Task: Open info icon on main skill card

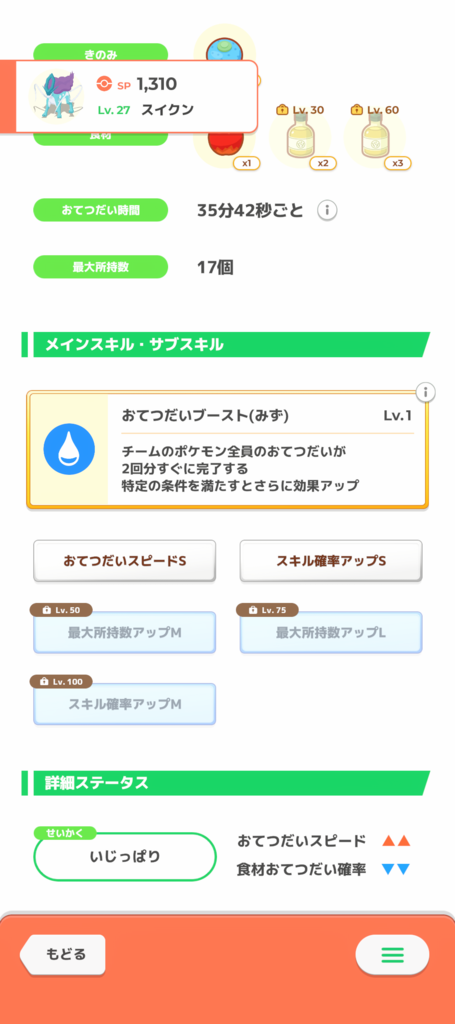Action: coord(426,392)
